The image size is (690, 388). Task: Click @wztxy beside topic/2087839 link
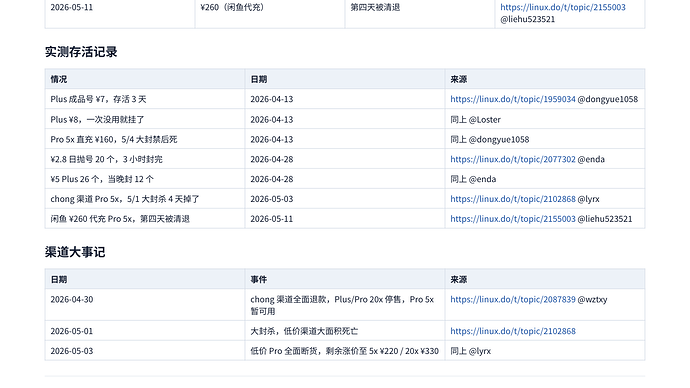pyautogui.click(x=592, y=299)
